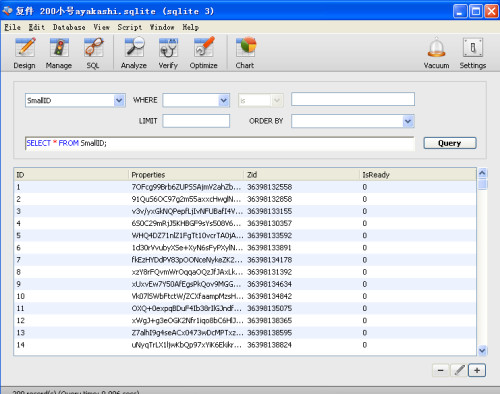This screenshot has width=500, height=394.
Task: Select Zid cell 36398134842
Action: (x=269, y=296)
